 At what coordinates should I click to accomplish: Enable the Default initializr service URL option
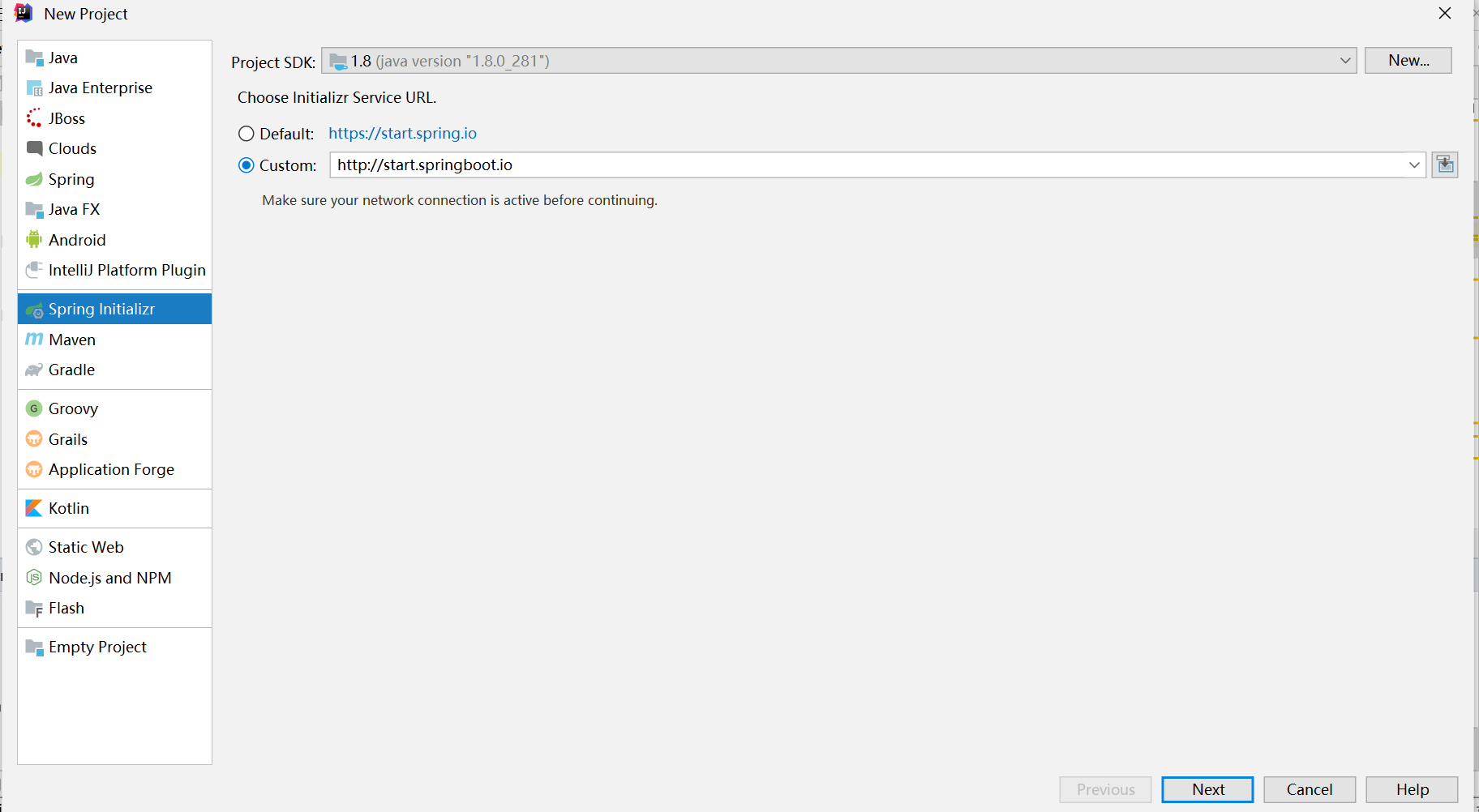click(246, 134)
